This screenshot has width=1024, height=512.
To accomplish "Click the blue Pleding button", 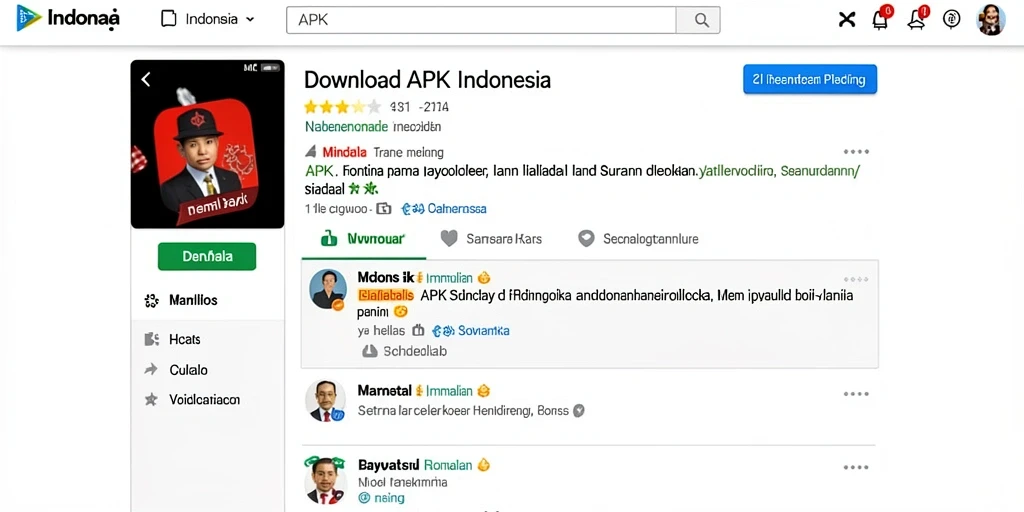I will click(x=810, y=80).
